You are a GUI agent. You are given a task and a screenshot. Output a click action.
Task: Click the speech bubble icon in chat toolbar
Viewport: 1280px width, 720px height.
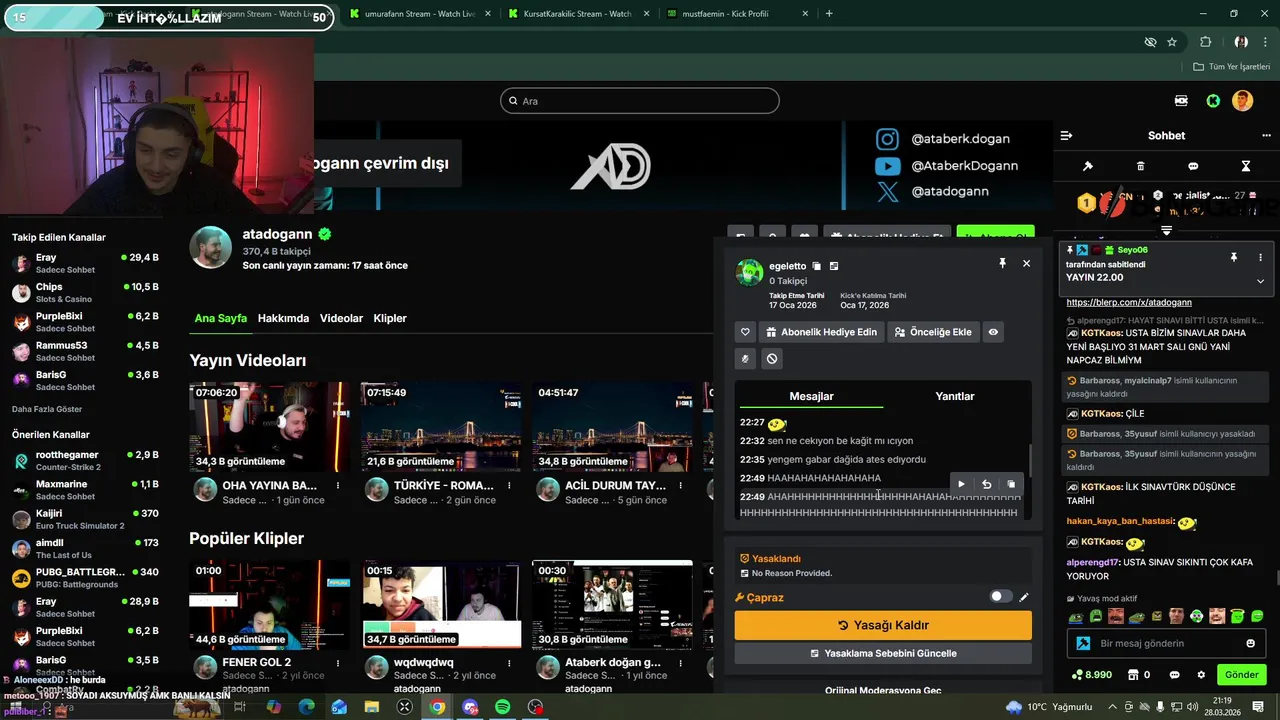pos(1193,166)
